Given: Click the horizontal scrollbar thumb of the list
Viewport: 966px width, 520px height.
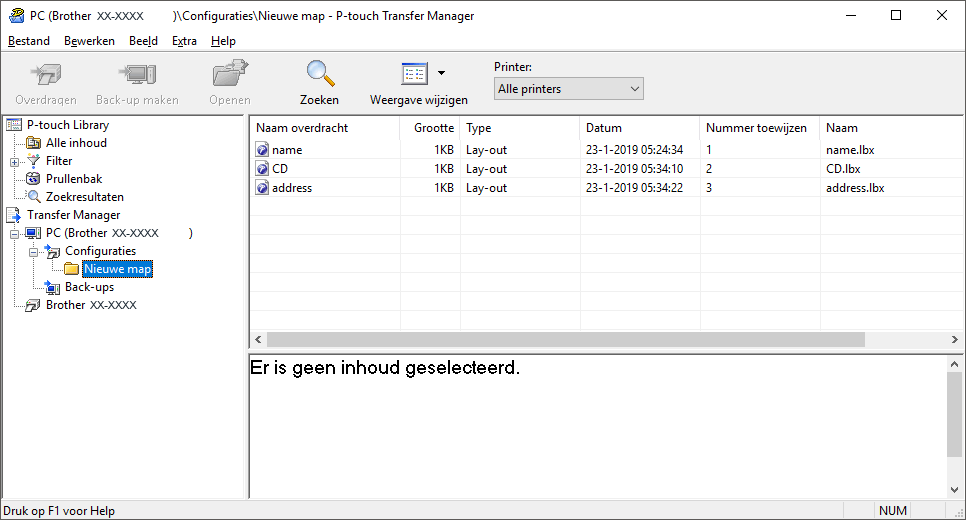Looking at the screenshot, I should click(566, 339).
